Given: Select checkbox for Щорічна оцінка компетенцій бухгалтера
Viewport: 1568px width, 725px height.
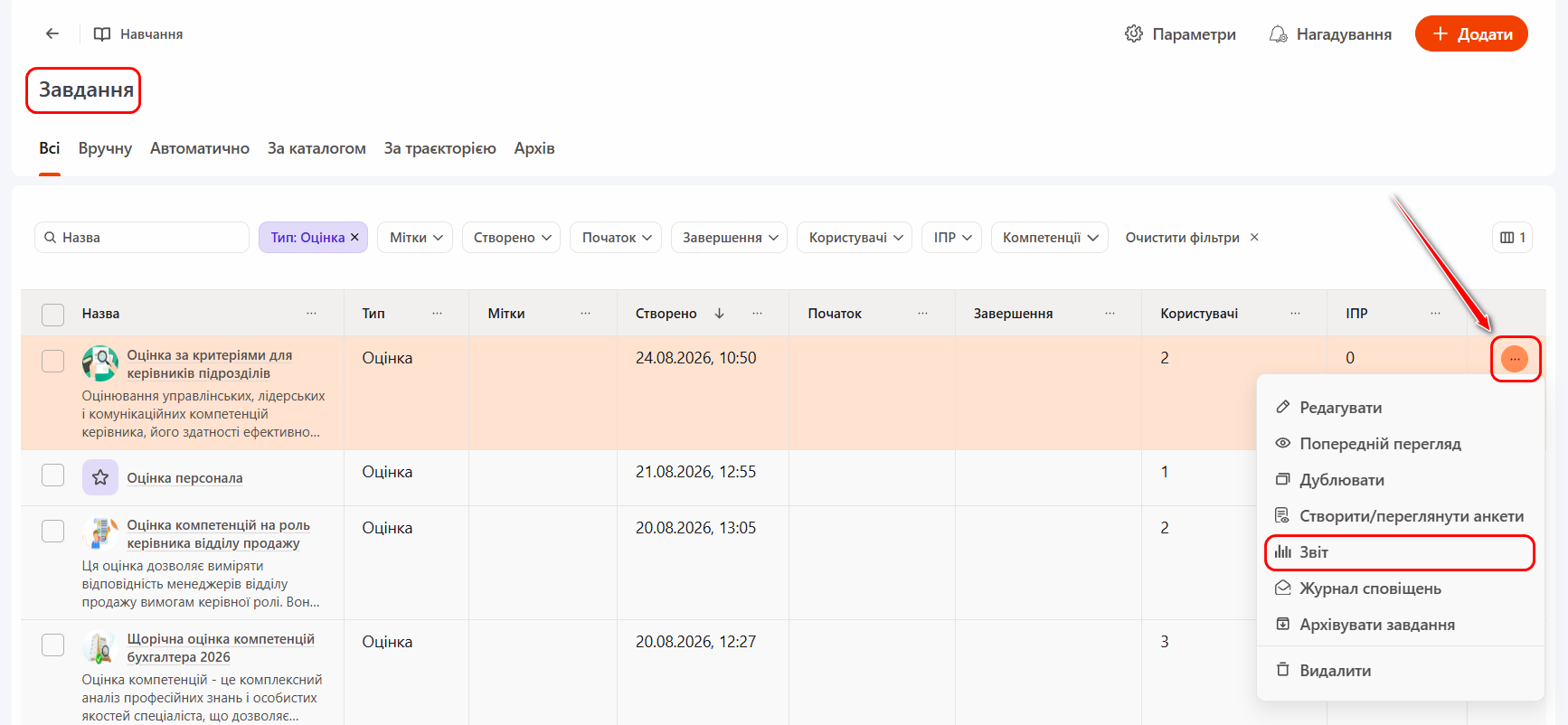Looking at the screenshot, I should [53, 645].
